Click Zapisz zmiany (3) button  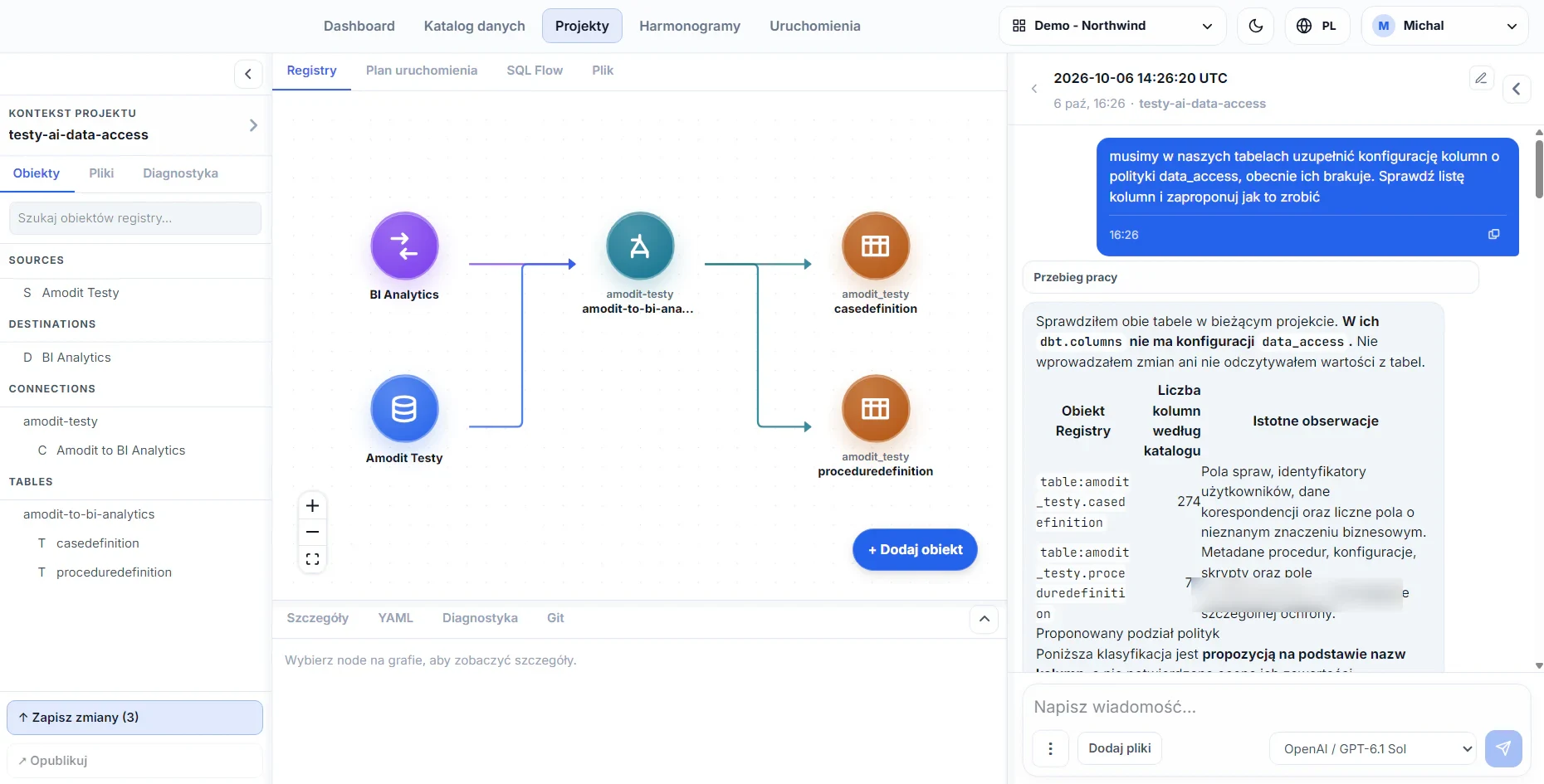[134, 718]
